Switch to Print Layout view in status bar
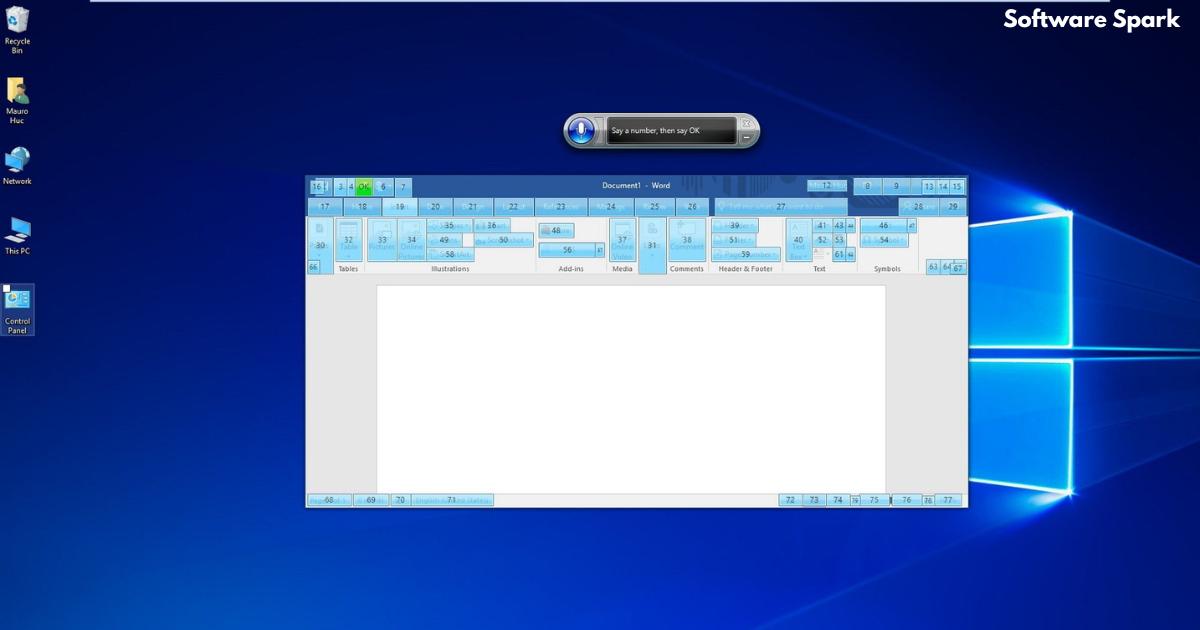This screenshot has width=1200, height=630. [814, 500]
